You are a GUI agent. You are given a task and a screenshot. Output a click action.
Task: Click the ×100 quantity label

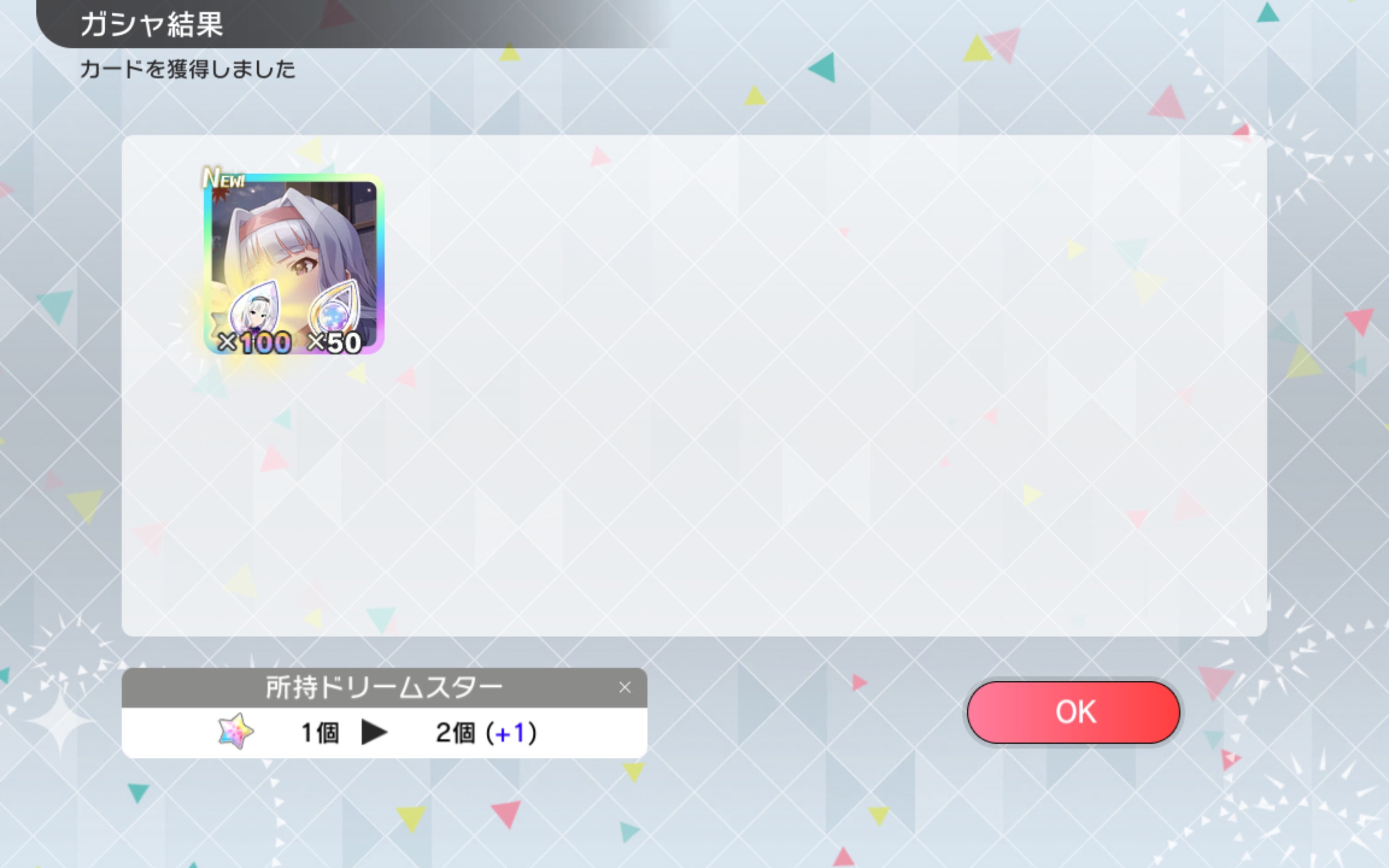pos(254,343)
